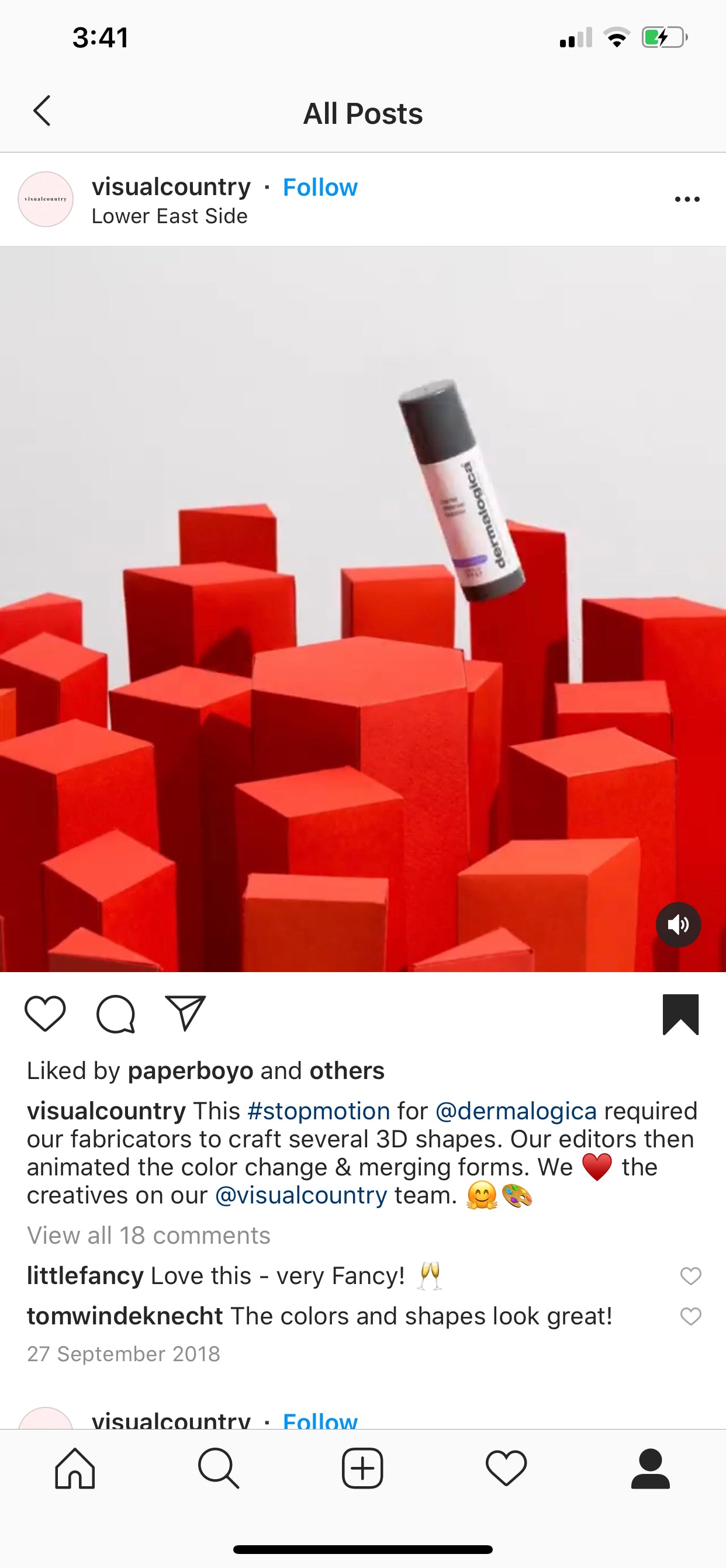Like littlefancy's comment

click(x=691, y=1276)
